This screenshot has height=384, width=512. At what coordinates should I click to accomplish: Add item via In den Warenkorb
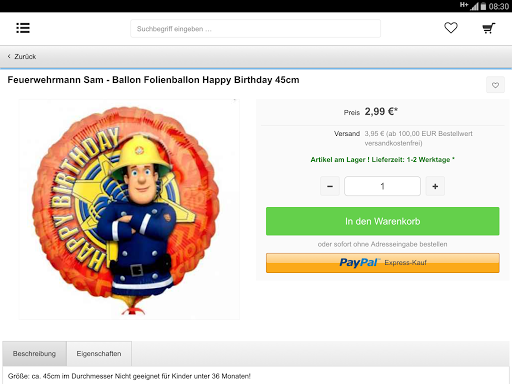point(383,221)
